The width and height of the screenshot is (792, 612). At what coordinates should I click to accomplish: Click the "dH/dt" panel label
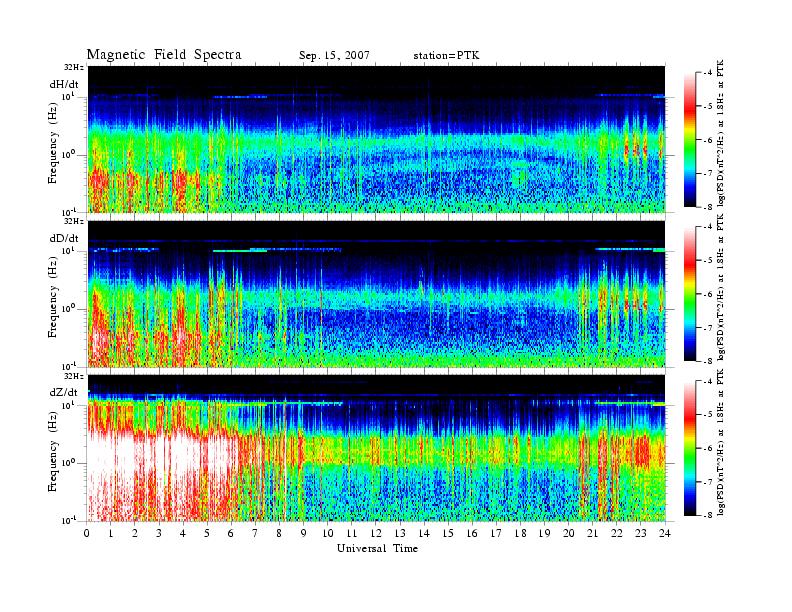pos(64,84)
